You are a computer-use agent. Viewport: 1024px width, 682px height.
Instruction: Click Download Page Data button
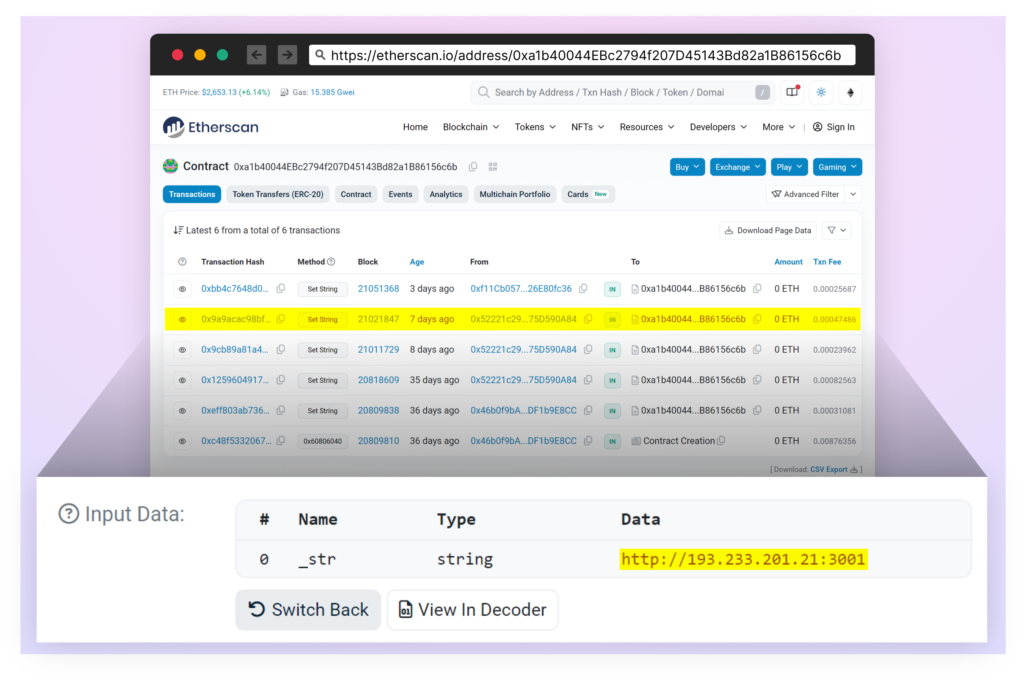coord(768,230)
